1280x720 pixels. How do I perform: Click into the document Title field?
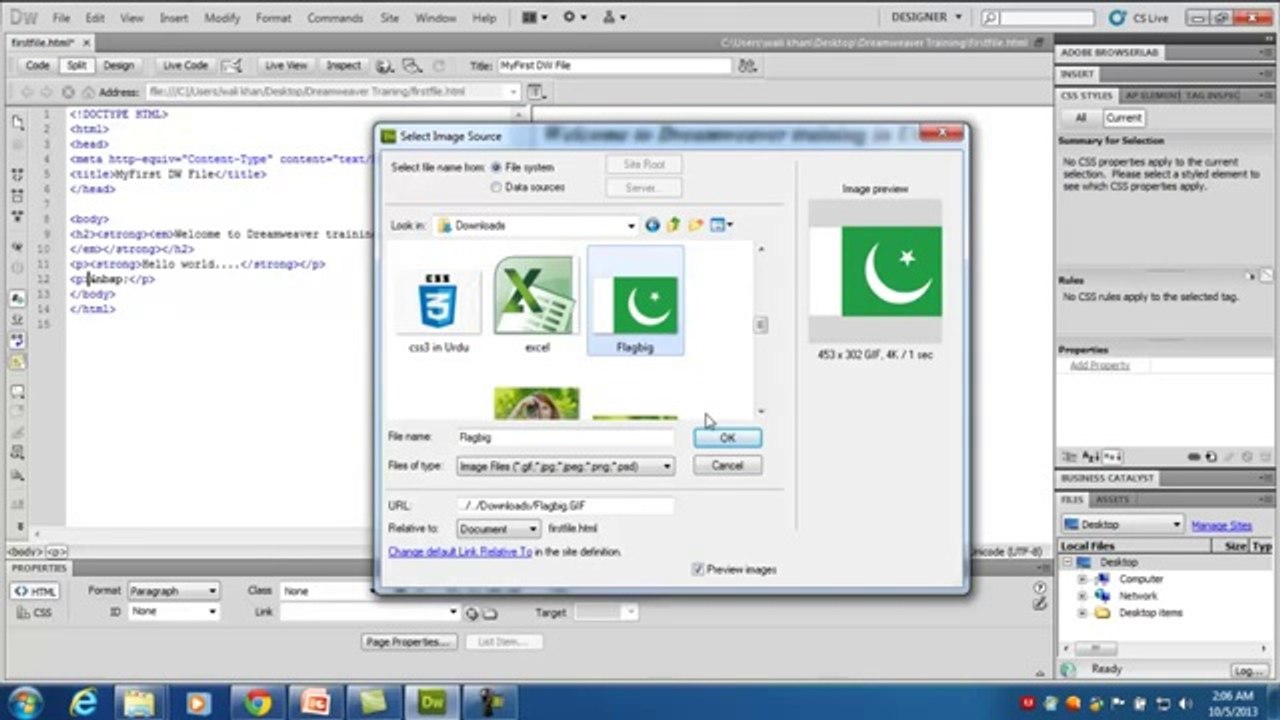(614, 65)
